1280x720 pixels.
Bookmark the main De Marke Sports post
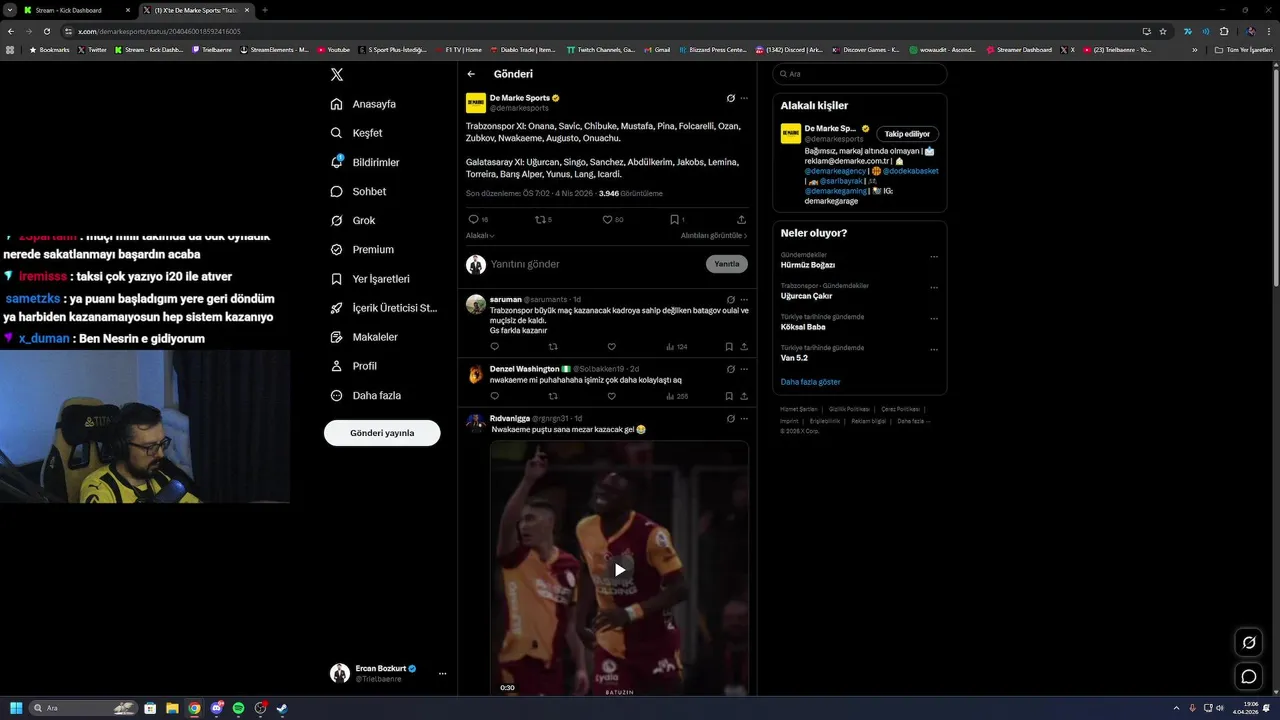[677, 219]
